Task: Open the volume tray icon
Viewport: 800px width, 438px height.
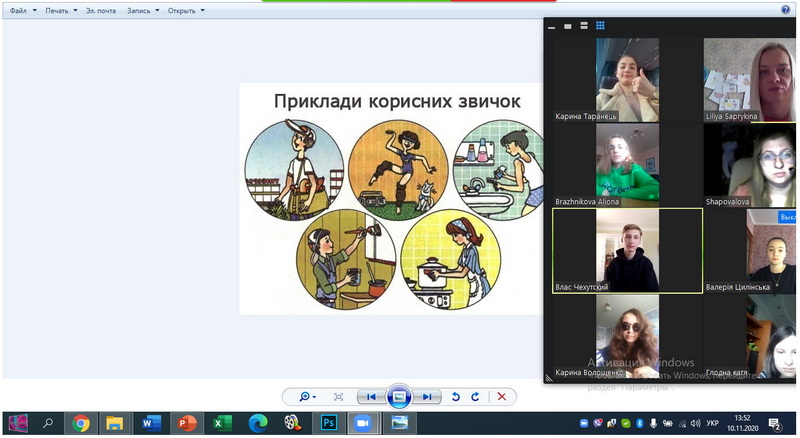Action: click(x=695, y=423)
